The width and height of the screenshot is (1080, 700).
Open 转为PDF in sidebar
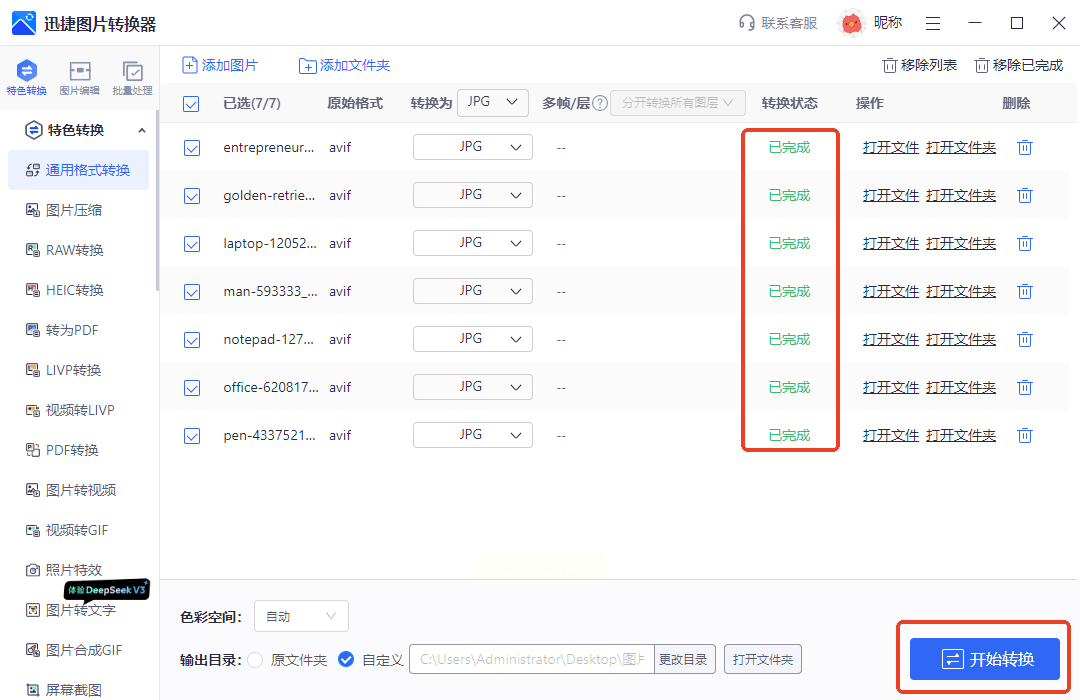[x=62, y=330]
